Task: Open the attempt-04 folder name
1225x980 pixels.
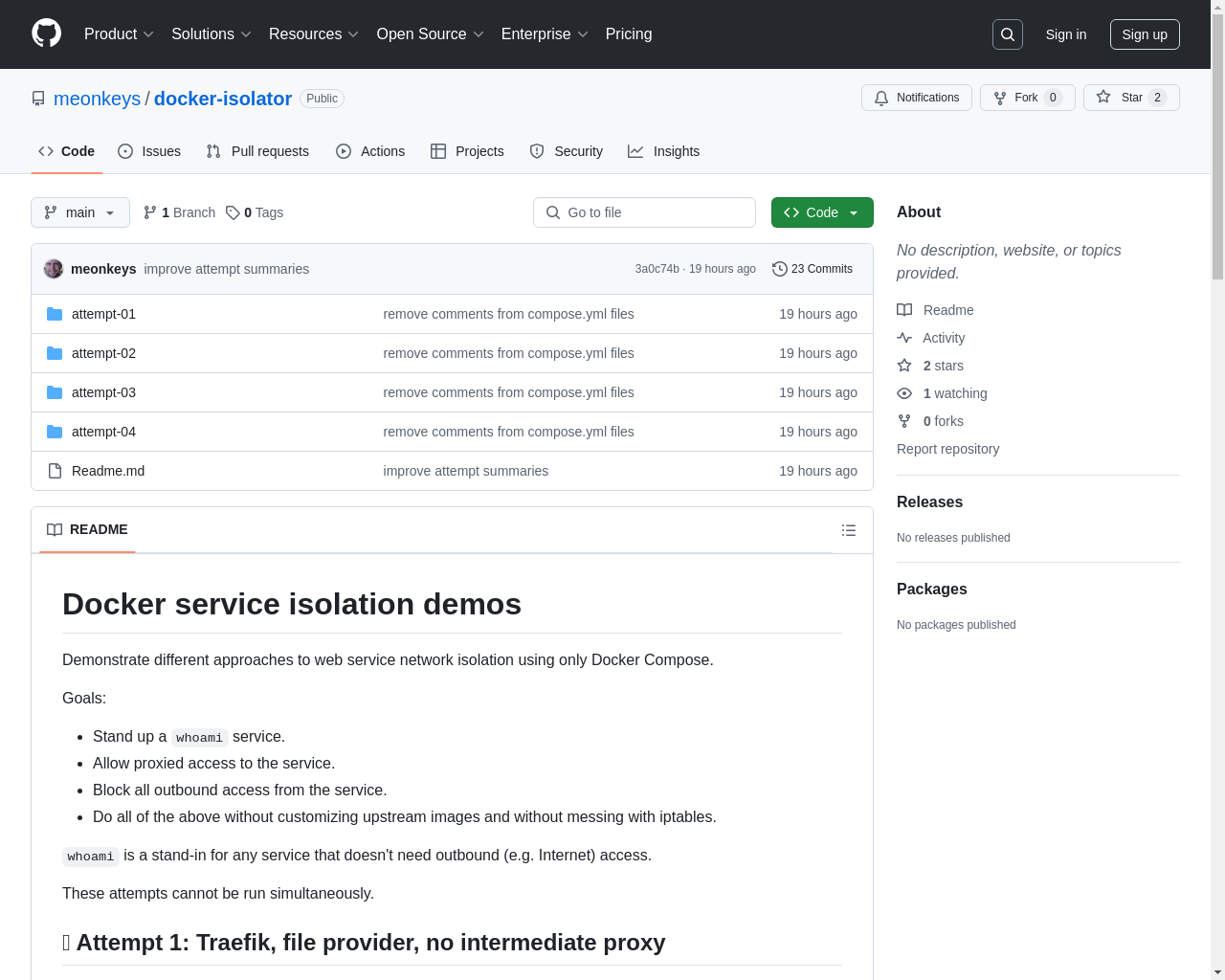Action: click(103, 432)
